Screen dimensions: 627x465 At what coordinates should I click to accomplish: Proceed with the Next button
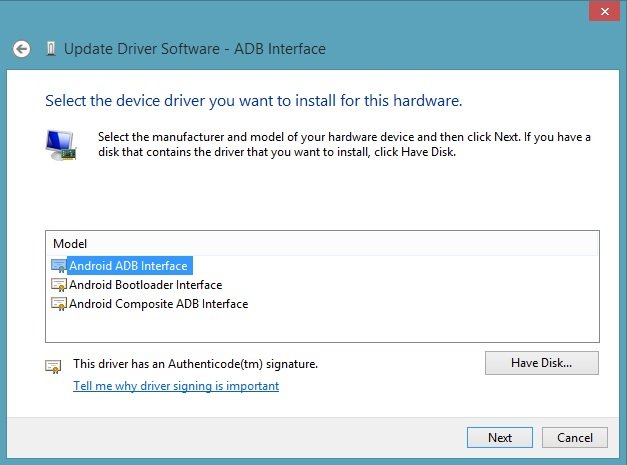(500, 437)
